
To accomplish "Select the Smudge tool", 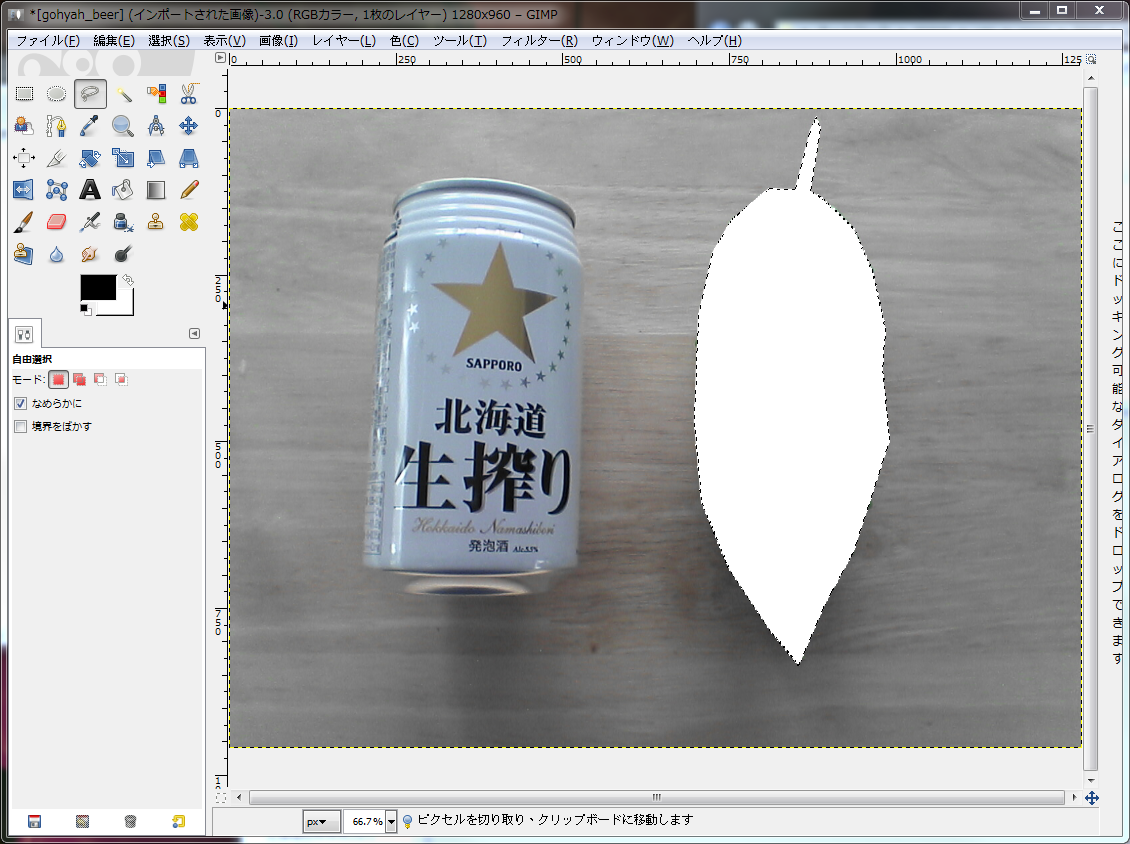I will pyautogui.click(x=90, y=254).
